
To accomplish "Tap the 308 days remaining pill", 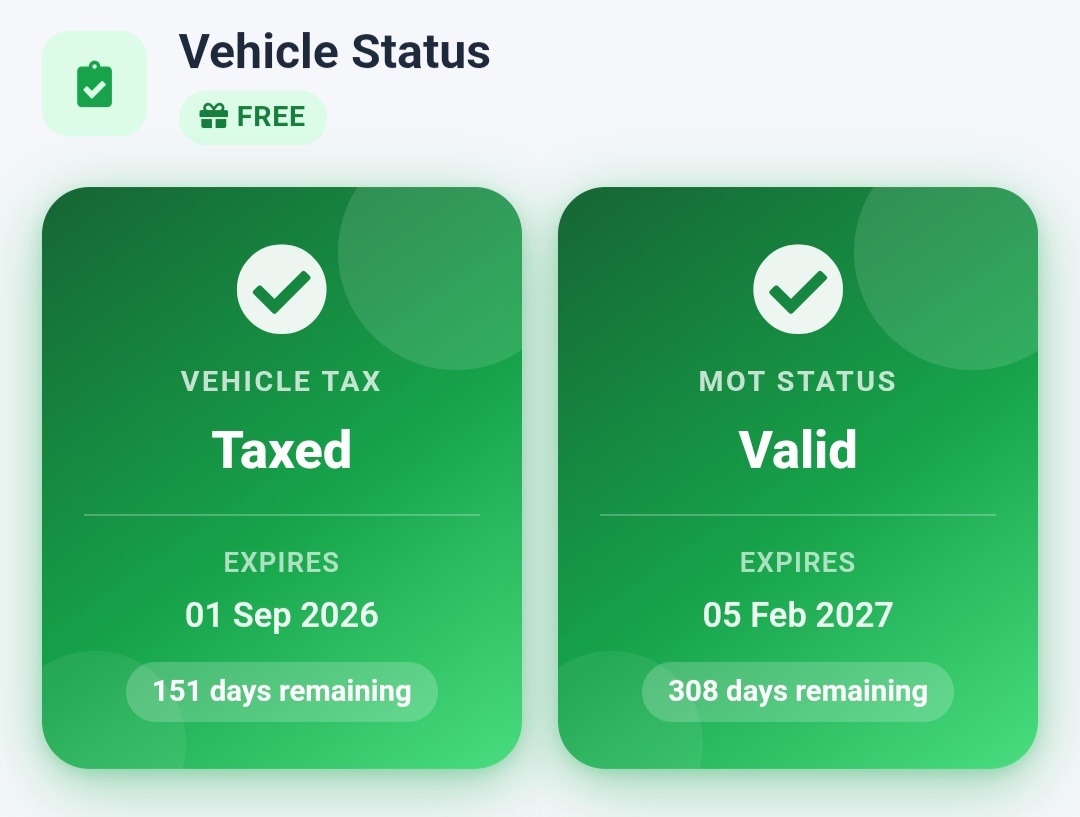I will click(798, 691).
